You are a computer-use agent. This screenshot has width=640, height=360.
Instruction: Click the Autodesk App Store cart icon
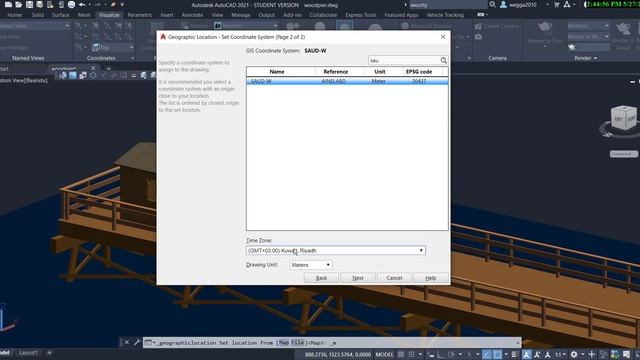point(557,4)
